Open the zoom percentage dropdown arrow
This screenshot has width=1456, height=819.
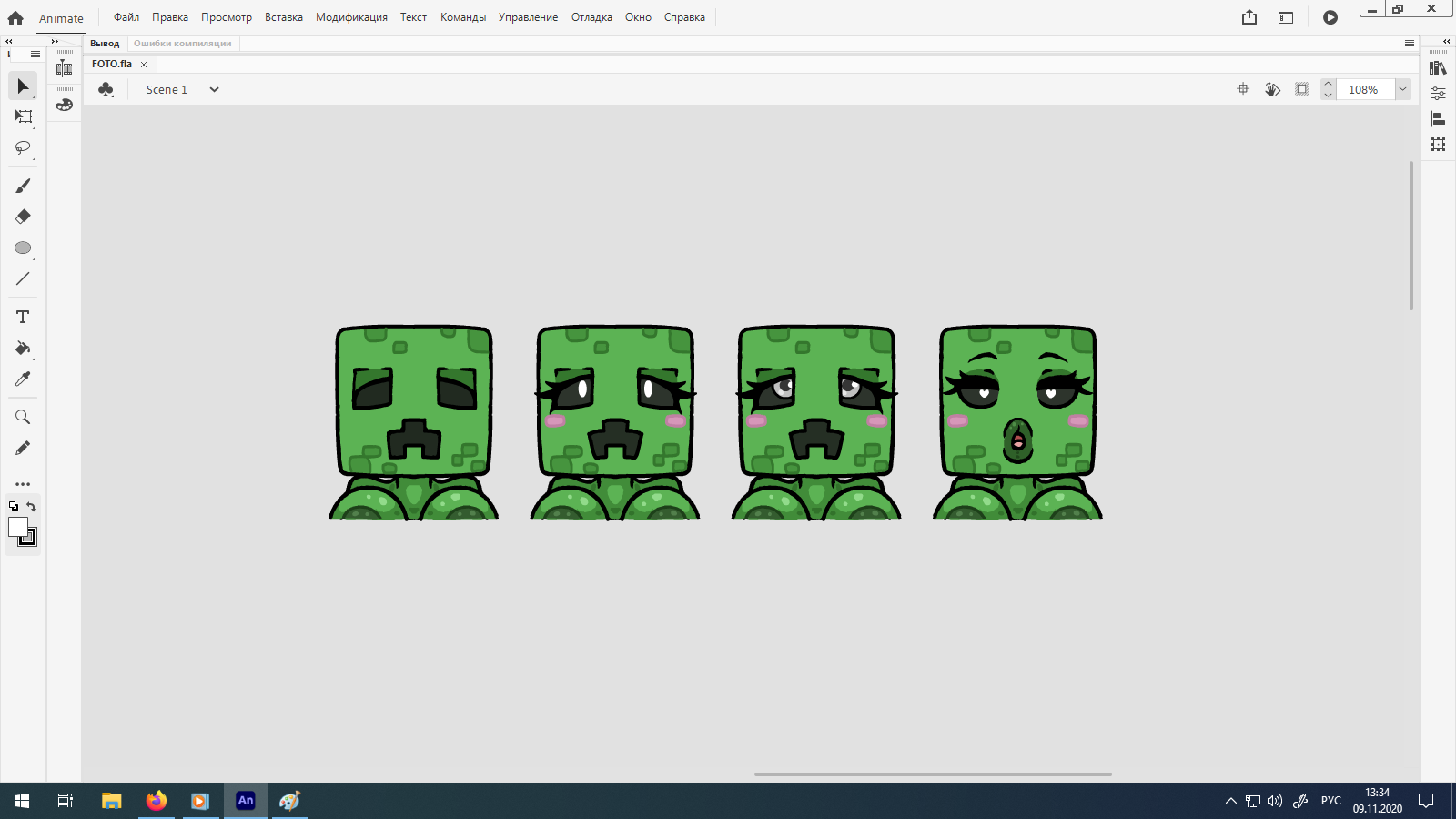(x=1403, y=89)
